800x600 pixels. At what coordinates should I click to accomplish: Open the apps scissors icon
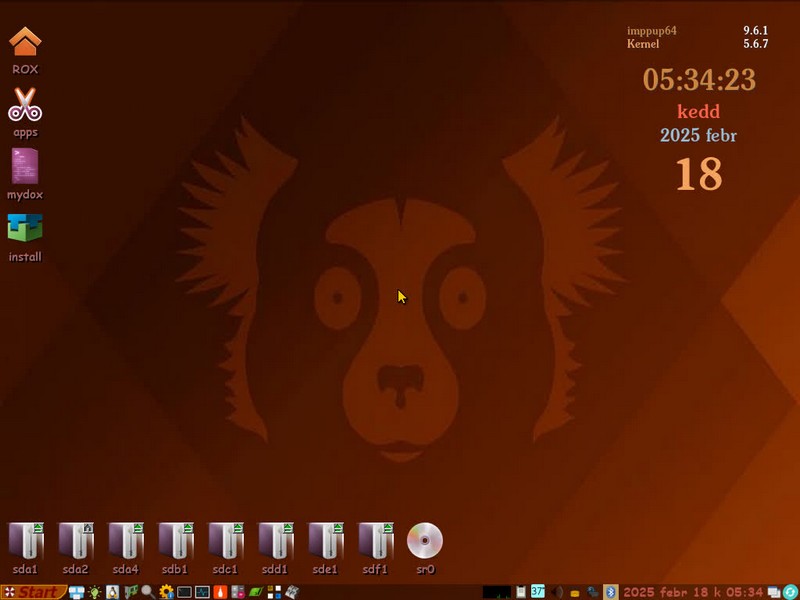pyautogui.click(x=25, y=105)
